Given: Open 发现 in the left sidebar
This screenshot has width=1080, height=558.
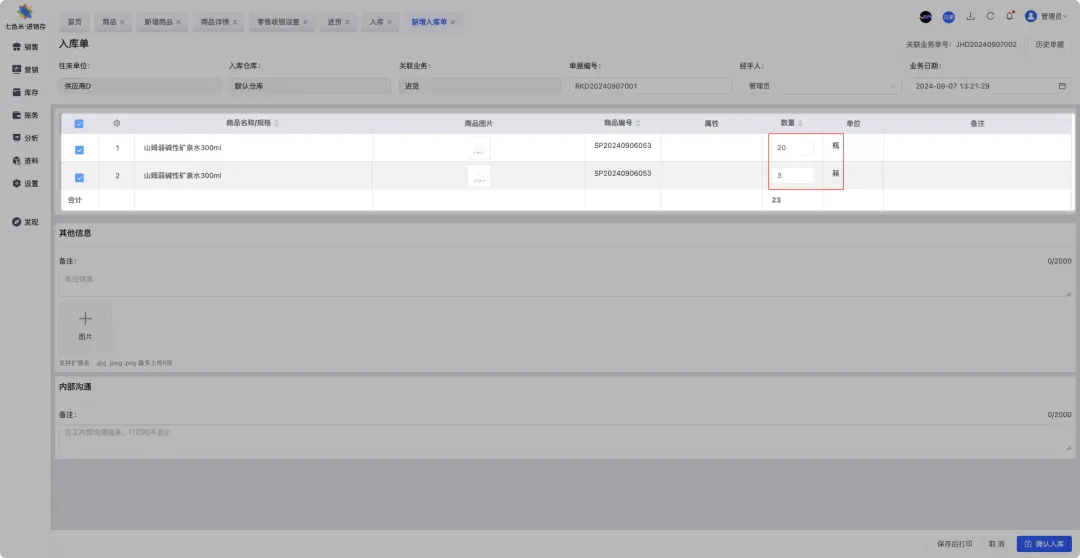Looking at the screenshot, I should point(26,222).
